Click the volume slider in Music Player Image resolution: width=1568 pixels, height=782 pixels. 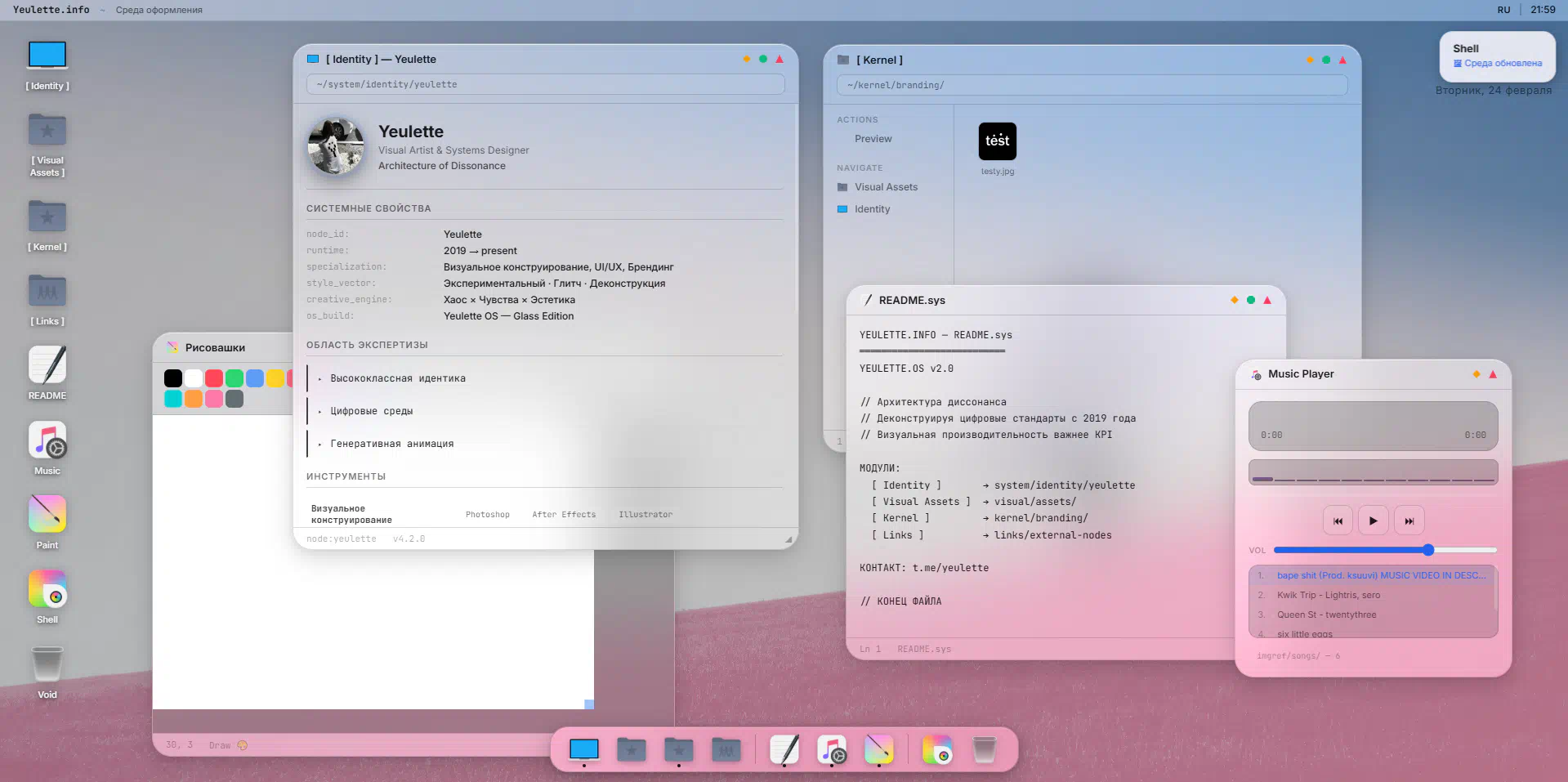pos(1384,550)
